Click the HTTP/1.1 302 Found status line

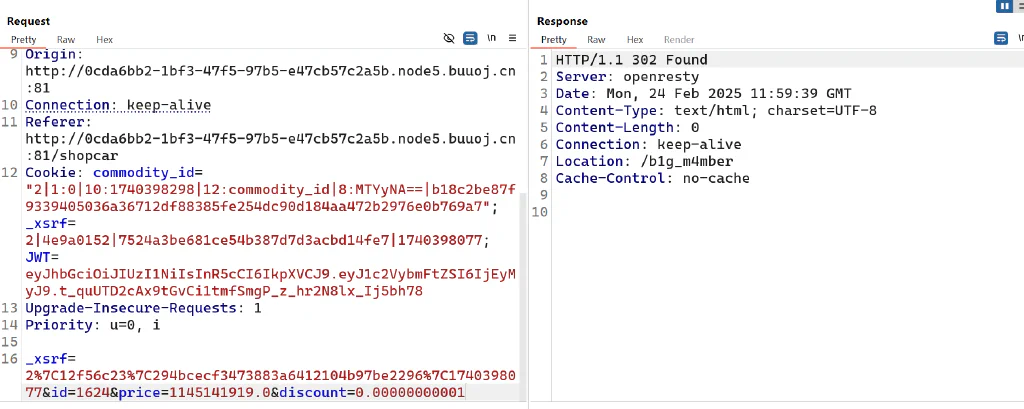632,60
